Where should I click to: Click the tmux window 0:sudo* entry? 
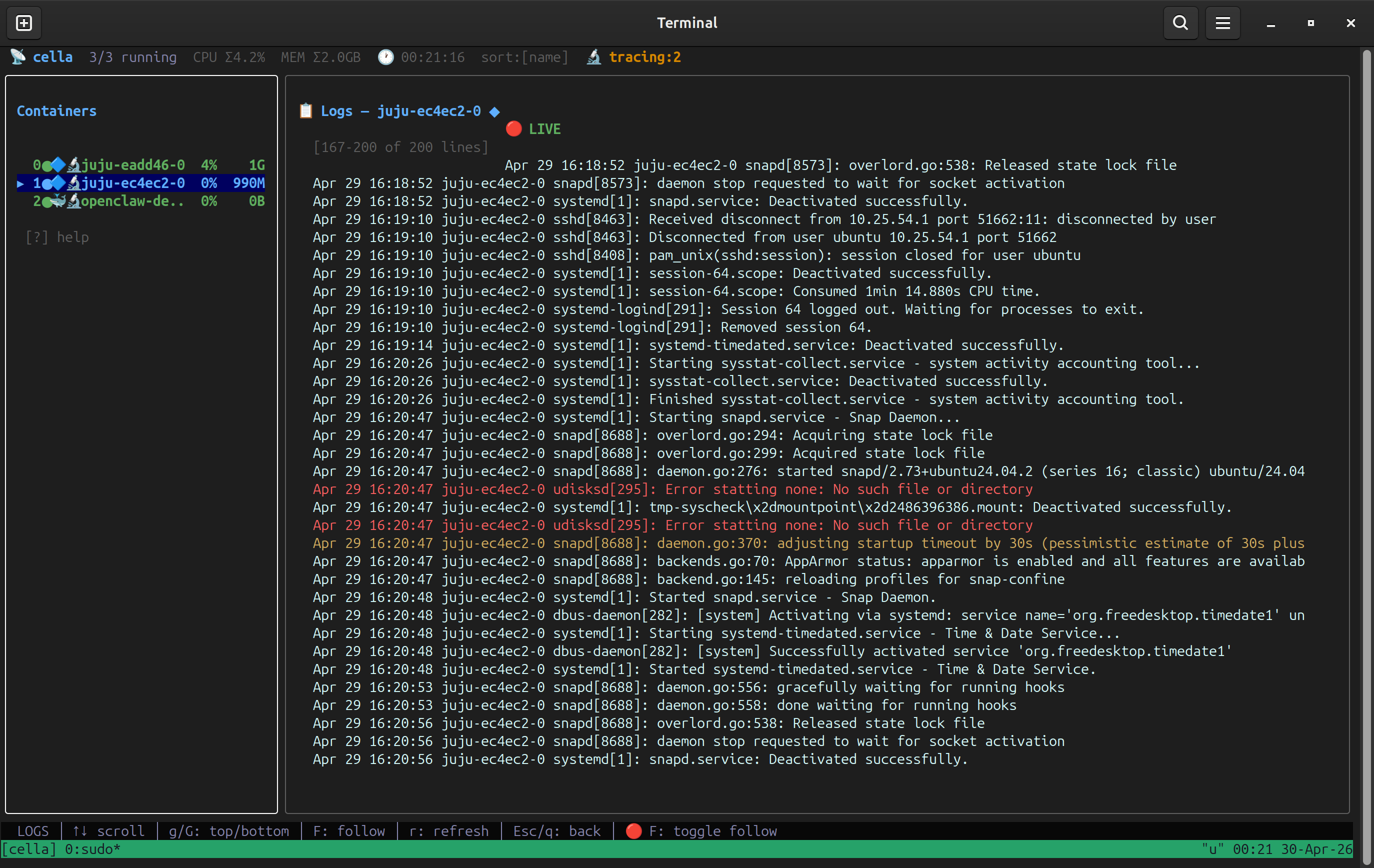[92, 849]
